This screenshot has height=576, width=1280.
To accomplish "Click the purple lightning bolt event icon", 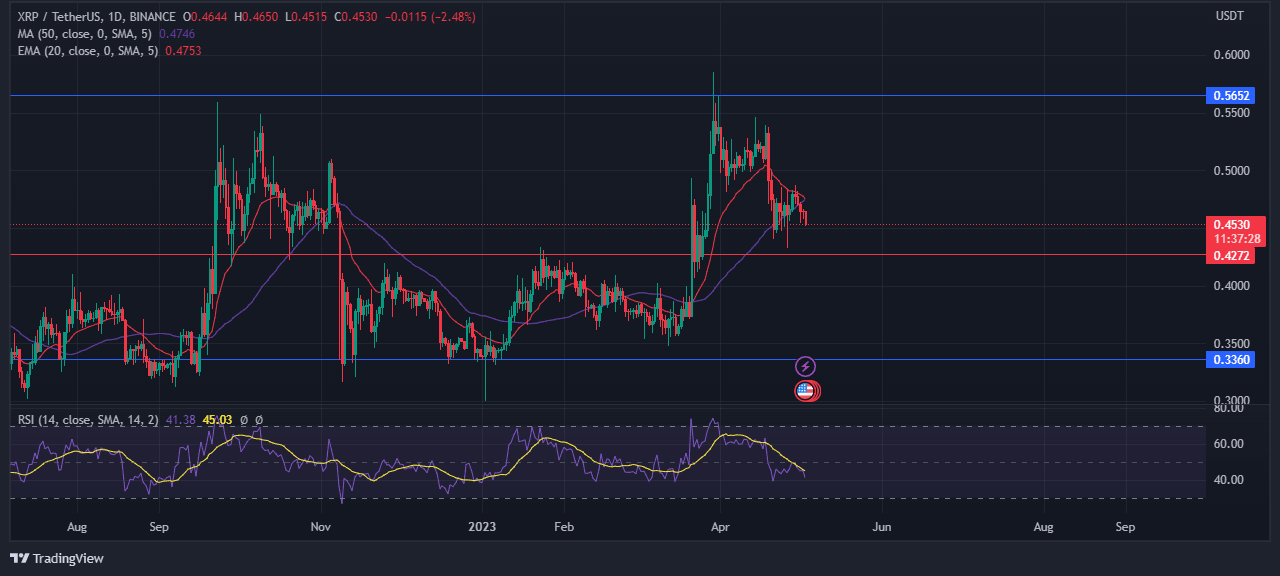I will (805, 366).
